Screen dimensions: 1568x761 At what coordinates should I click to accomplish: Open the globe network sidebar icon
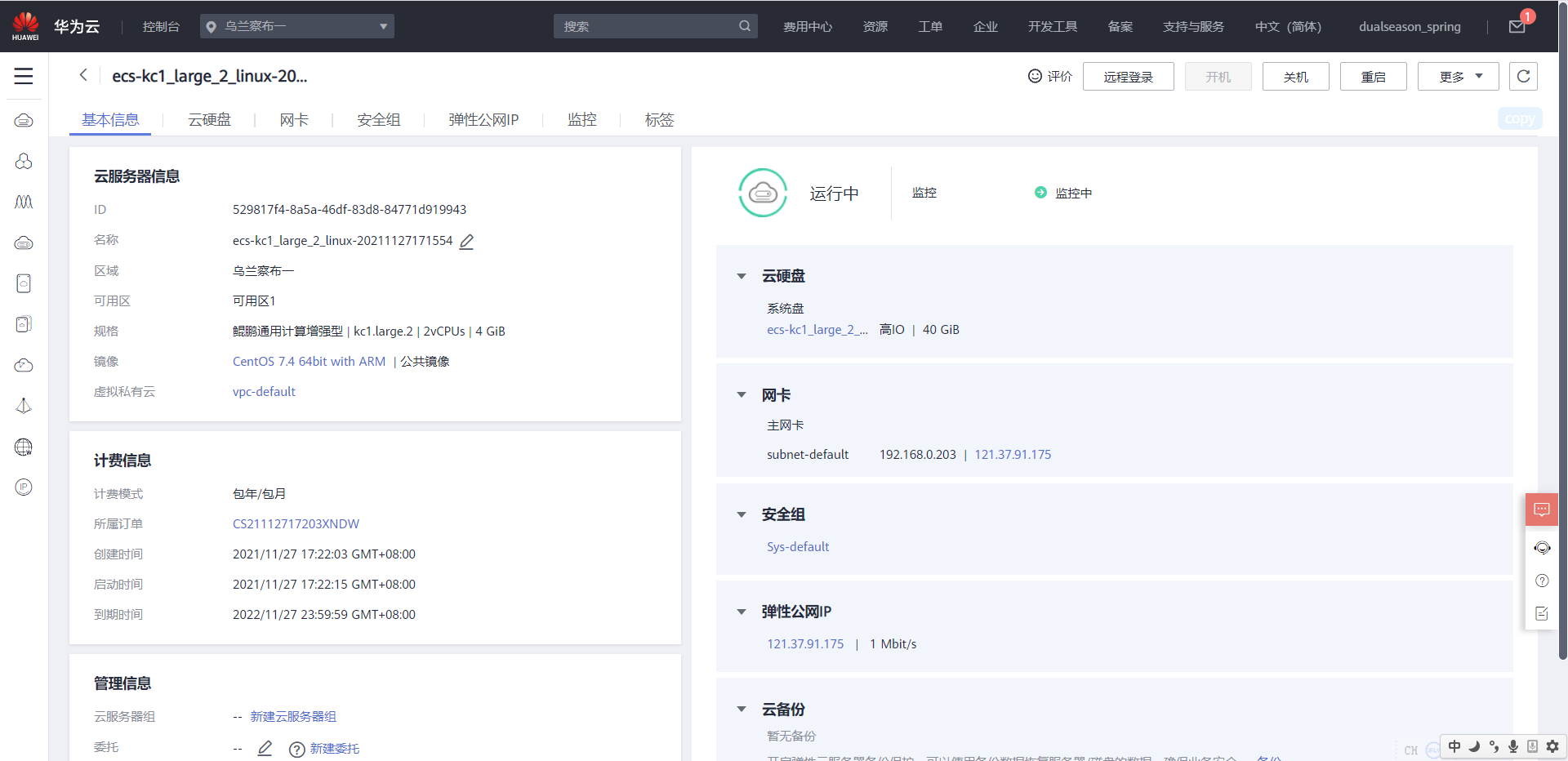click(x=24, y=447)
